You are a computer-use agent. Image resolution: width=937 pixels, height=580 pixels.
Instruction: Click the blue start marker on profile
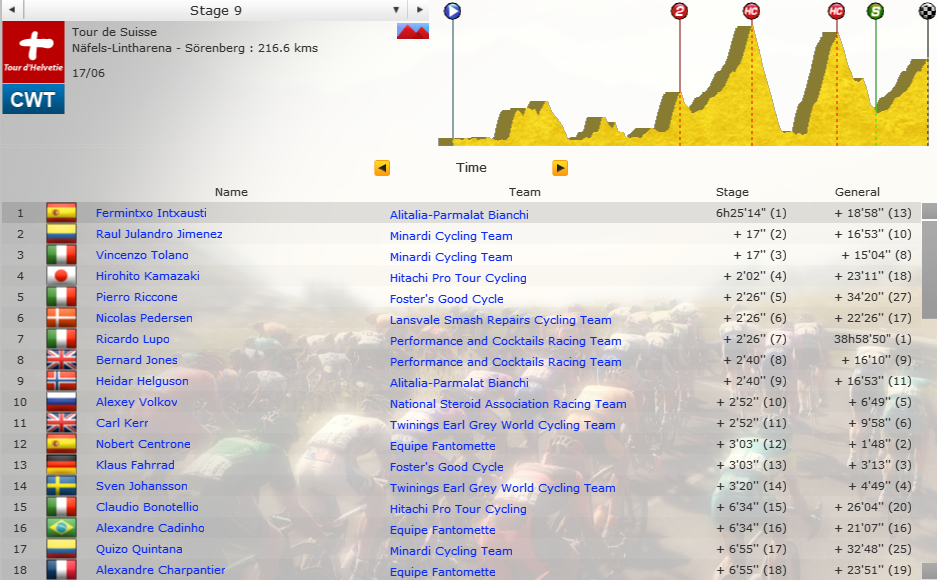click(452, 11)
